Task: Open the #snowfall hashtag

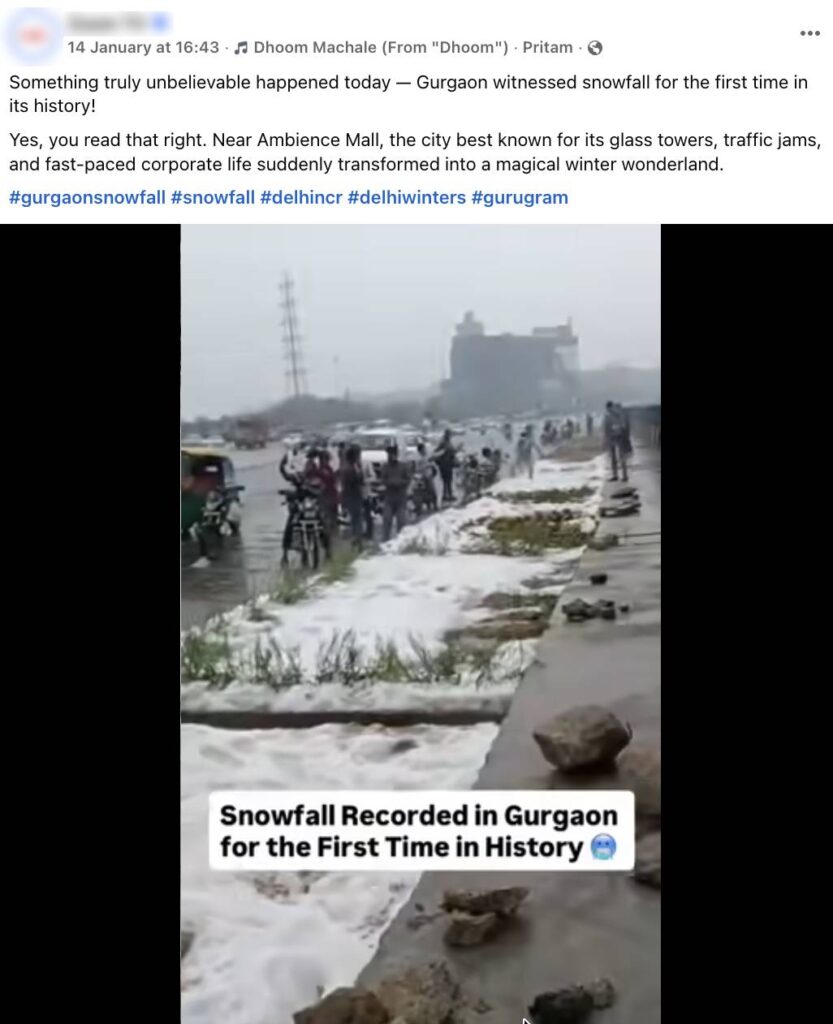Action: (x=213, y=197)
